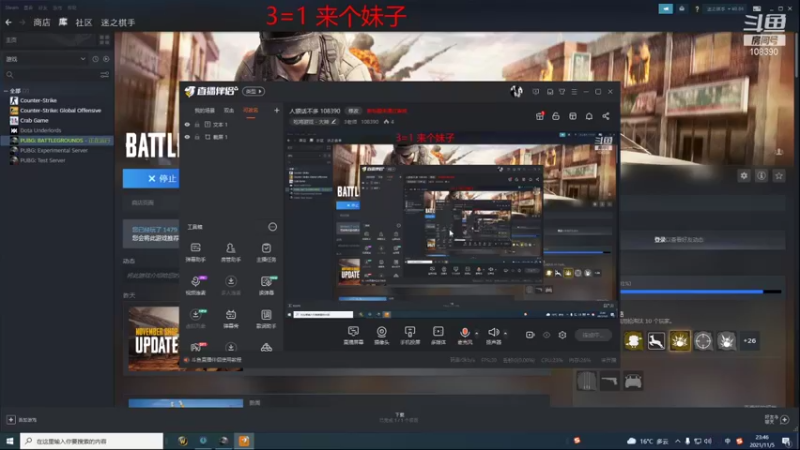Add a multimedia (多媒体) source
Screen dimensions: 800x450
(x=438, y=336)
